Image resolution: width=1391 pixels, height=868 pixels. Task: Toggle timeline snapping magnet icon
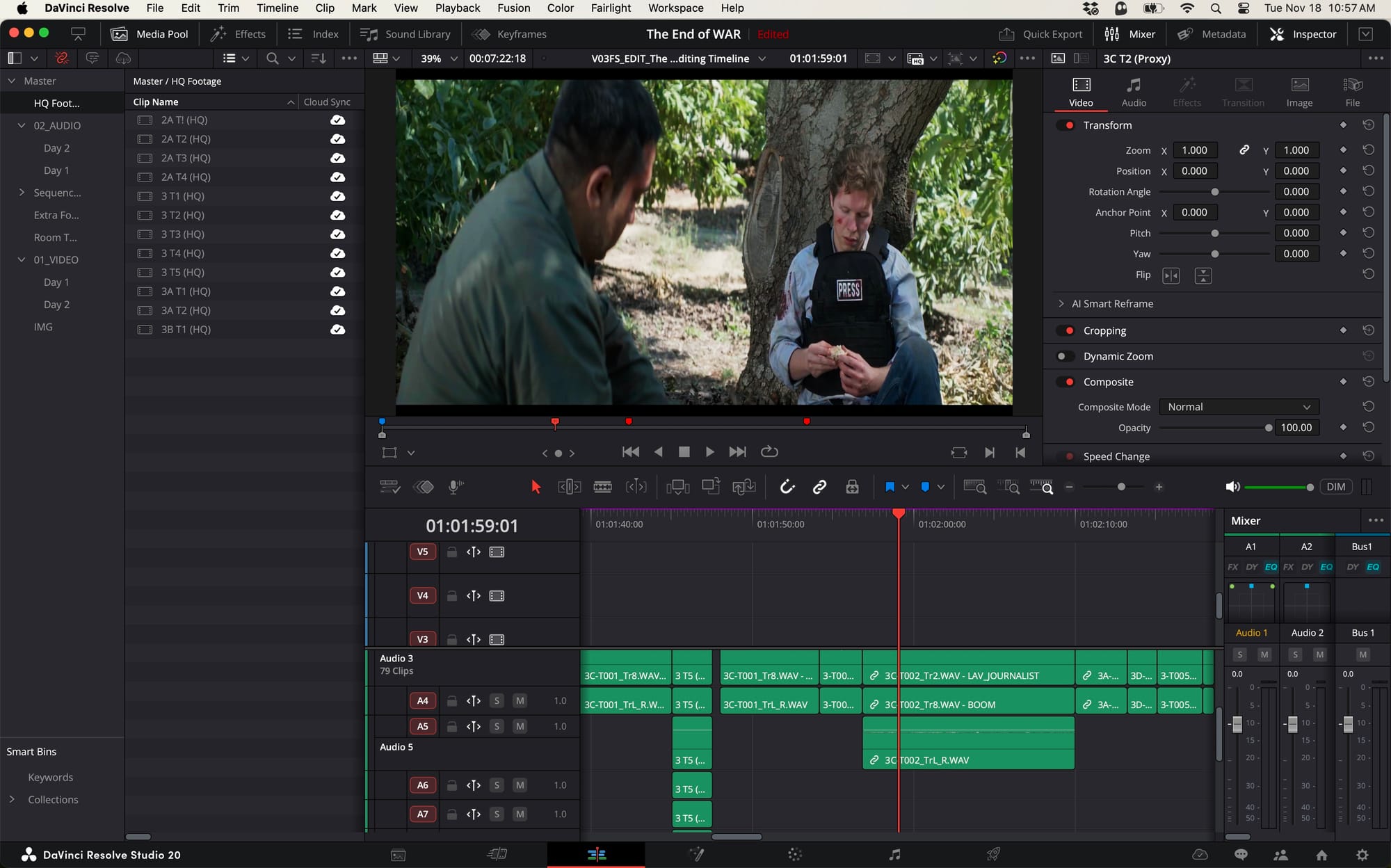[x=787, y=487]
